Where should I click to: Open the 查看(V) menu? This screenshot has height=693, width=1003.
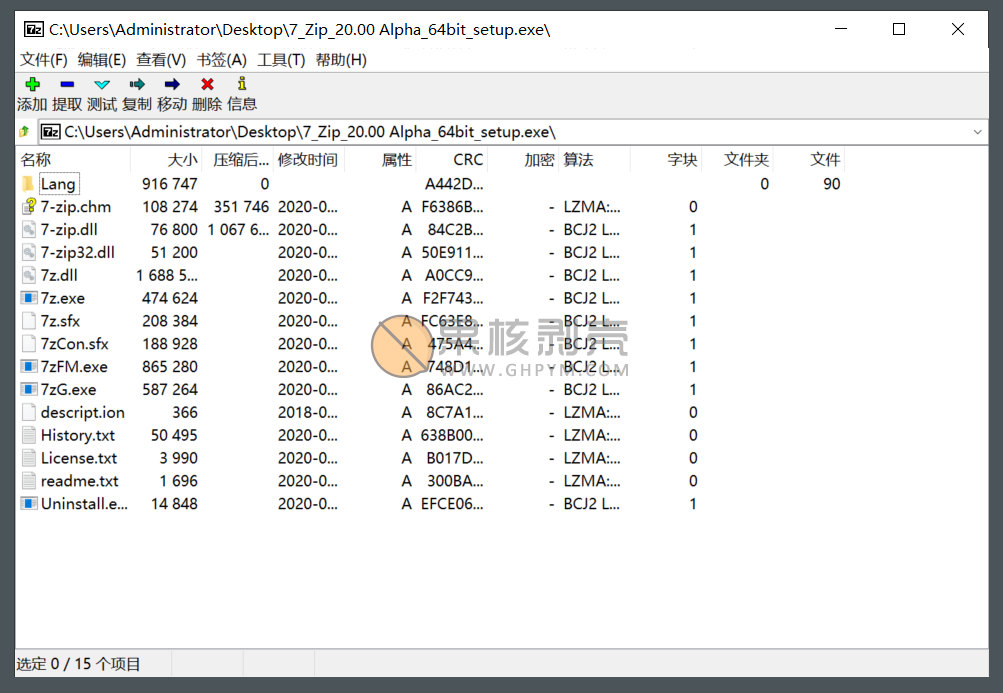161,60
